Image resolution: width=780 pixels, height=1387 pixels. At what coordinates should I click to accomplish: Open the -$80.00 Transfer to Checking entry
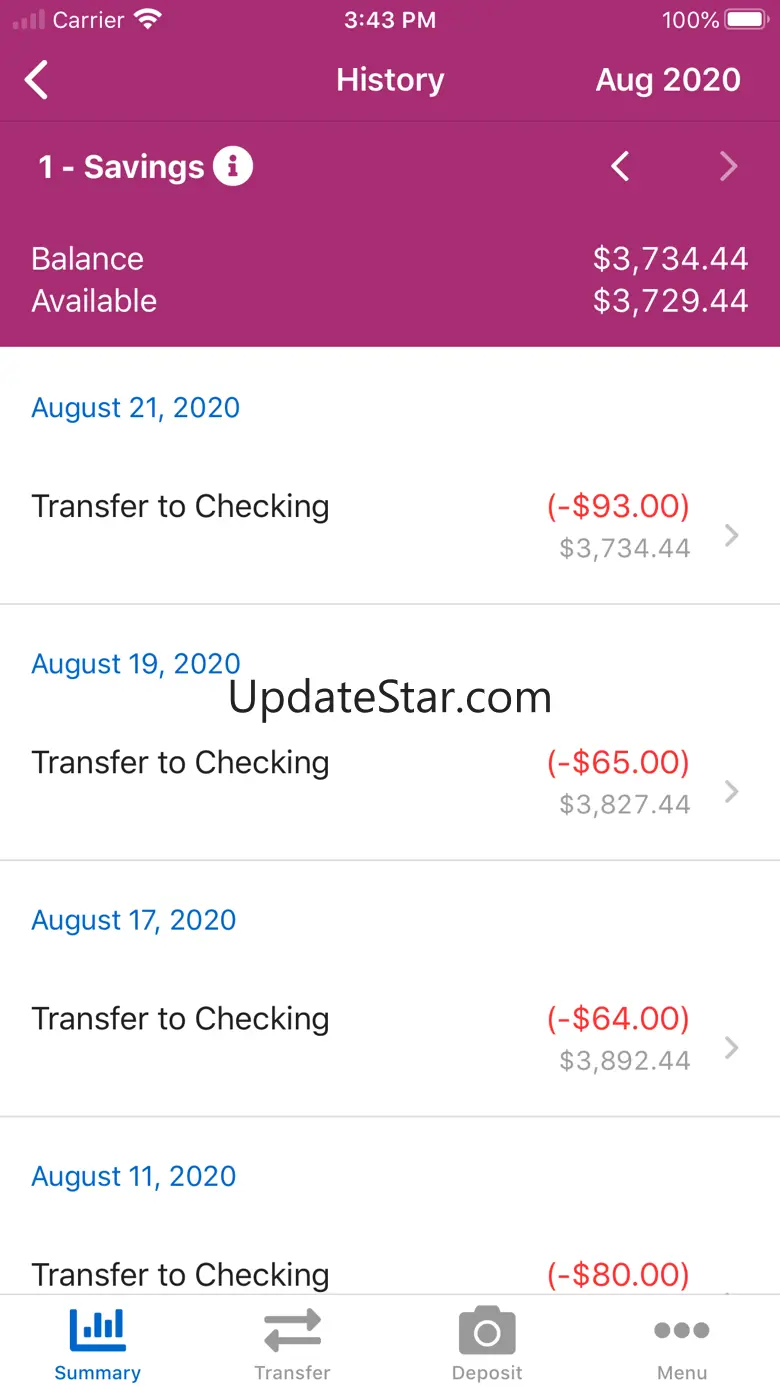390,1274
